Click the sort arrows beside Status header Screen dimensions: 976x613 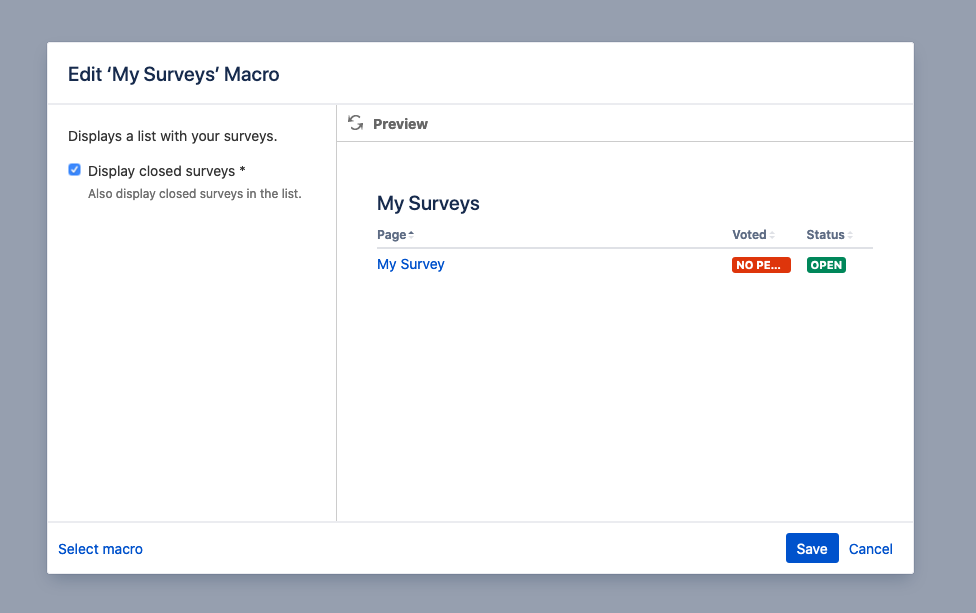850,235
